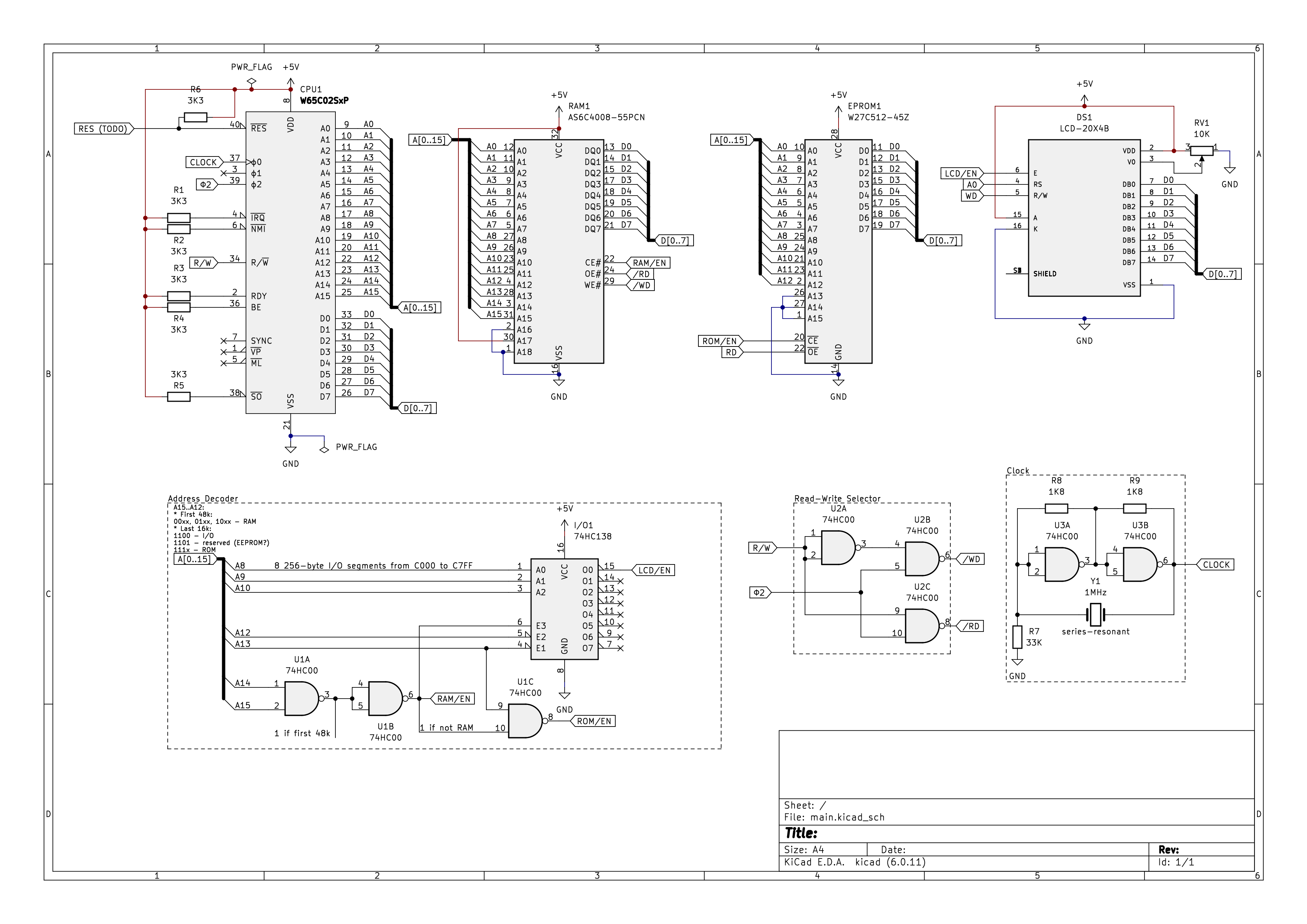Select the LCD-20X4B DS1 display component
1307x924 pixels.
pos(1084,217)
